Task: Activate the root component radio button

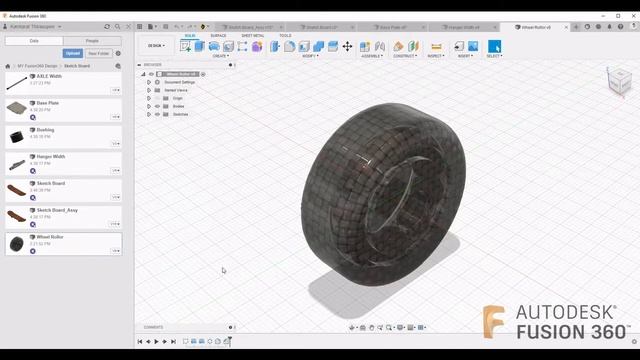Action: click(203, 74)
